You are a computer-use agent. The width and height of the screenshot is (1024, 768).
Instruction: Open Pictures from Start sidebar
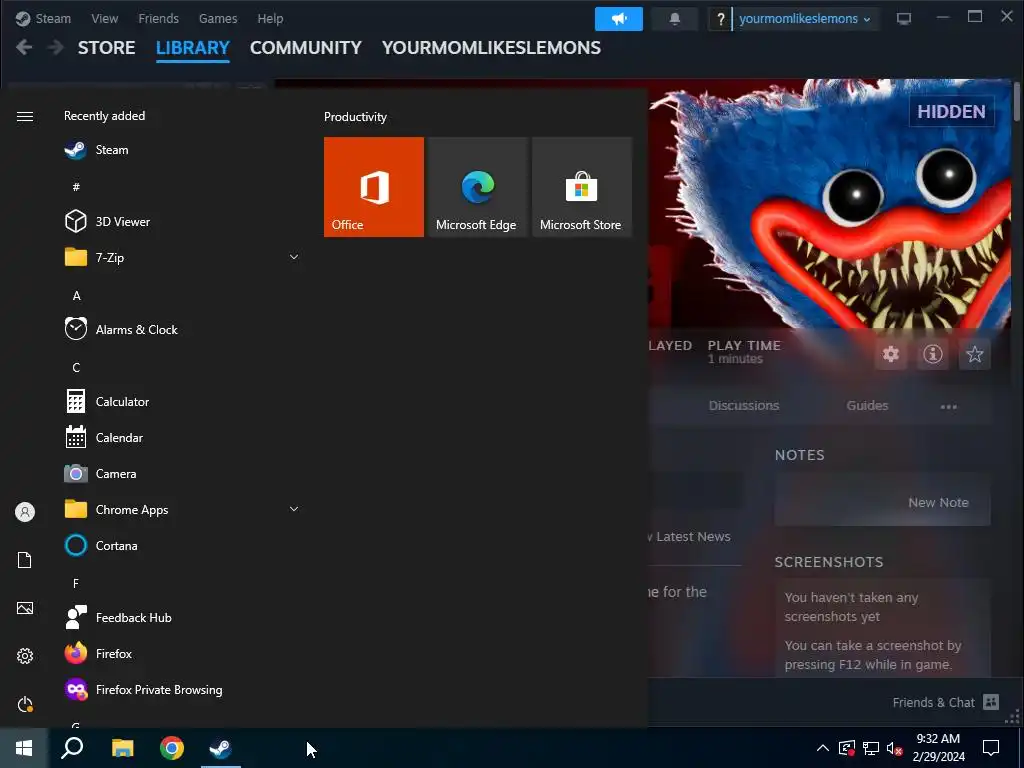[25, 608]
